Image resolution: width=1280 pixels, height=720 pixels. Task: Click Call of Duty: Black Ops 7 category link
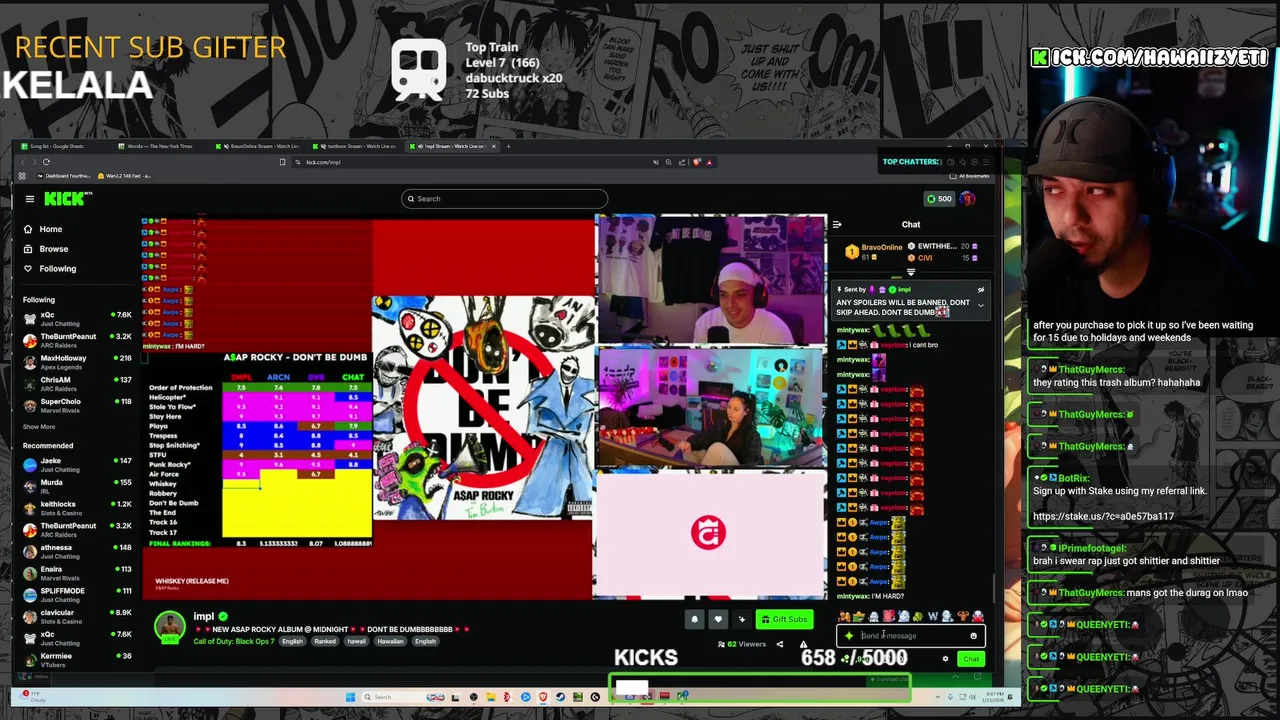tap(233, 641)
